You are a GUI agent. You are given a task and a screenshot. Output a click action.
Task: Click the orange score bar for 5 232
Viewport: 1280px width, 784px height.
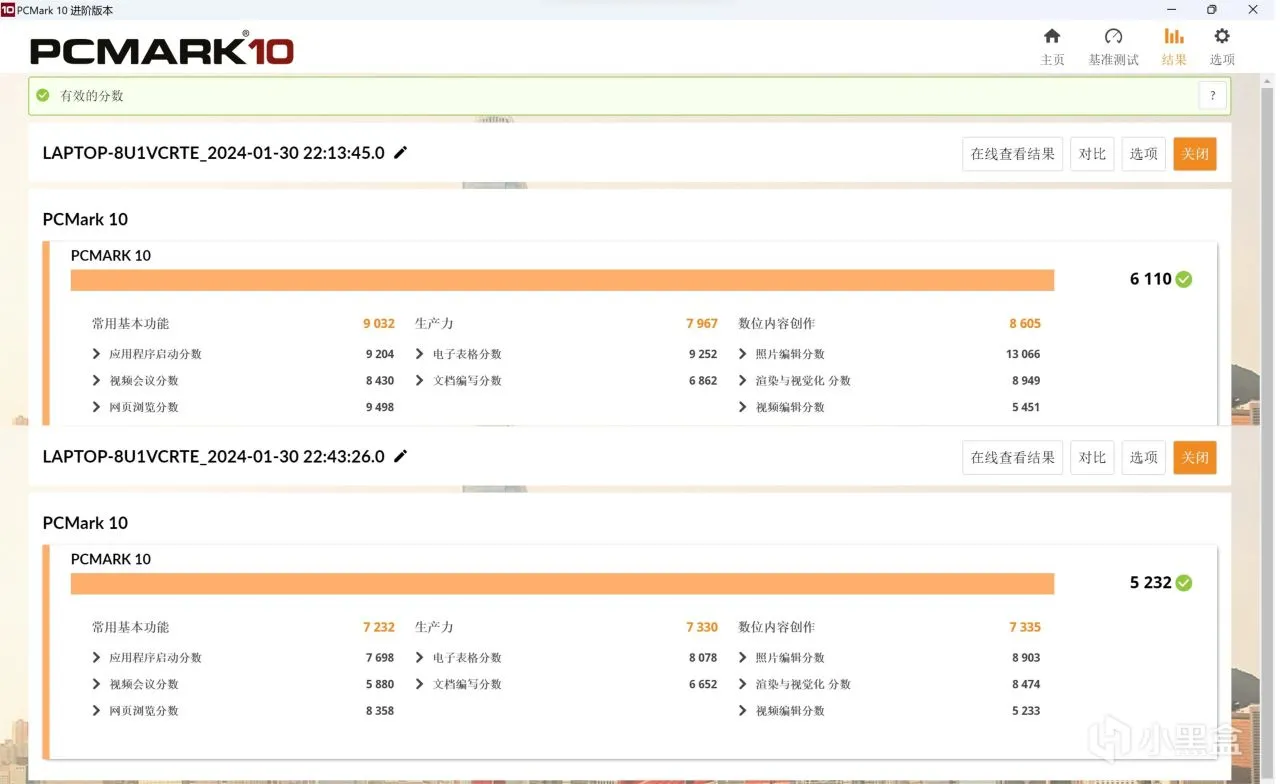562,584
